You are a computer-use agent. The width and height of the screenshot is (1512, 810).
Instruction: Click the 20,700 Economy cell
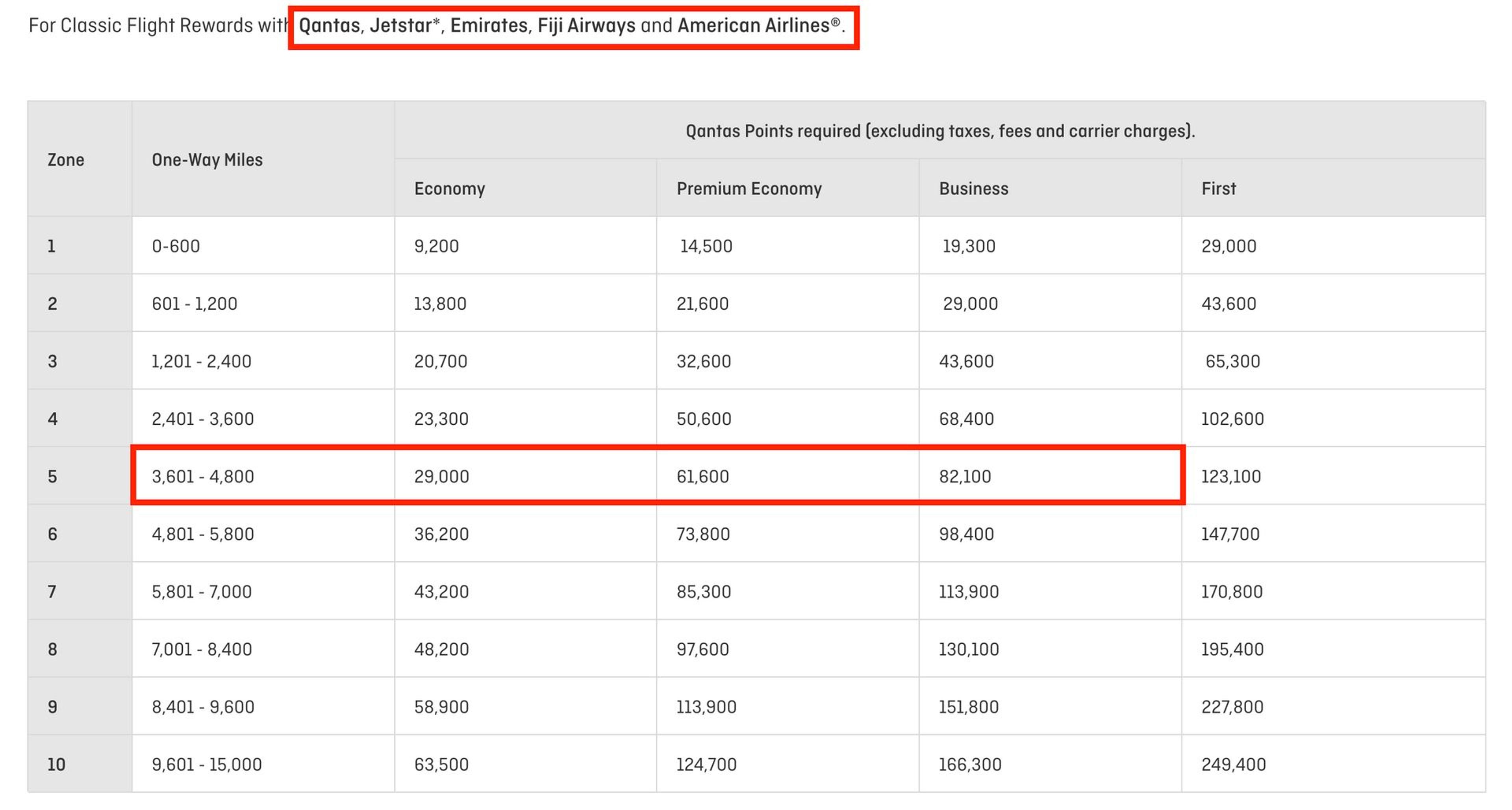(x=525, y=360)
